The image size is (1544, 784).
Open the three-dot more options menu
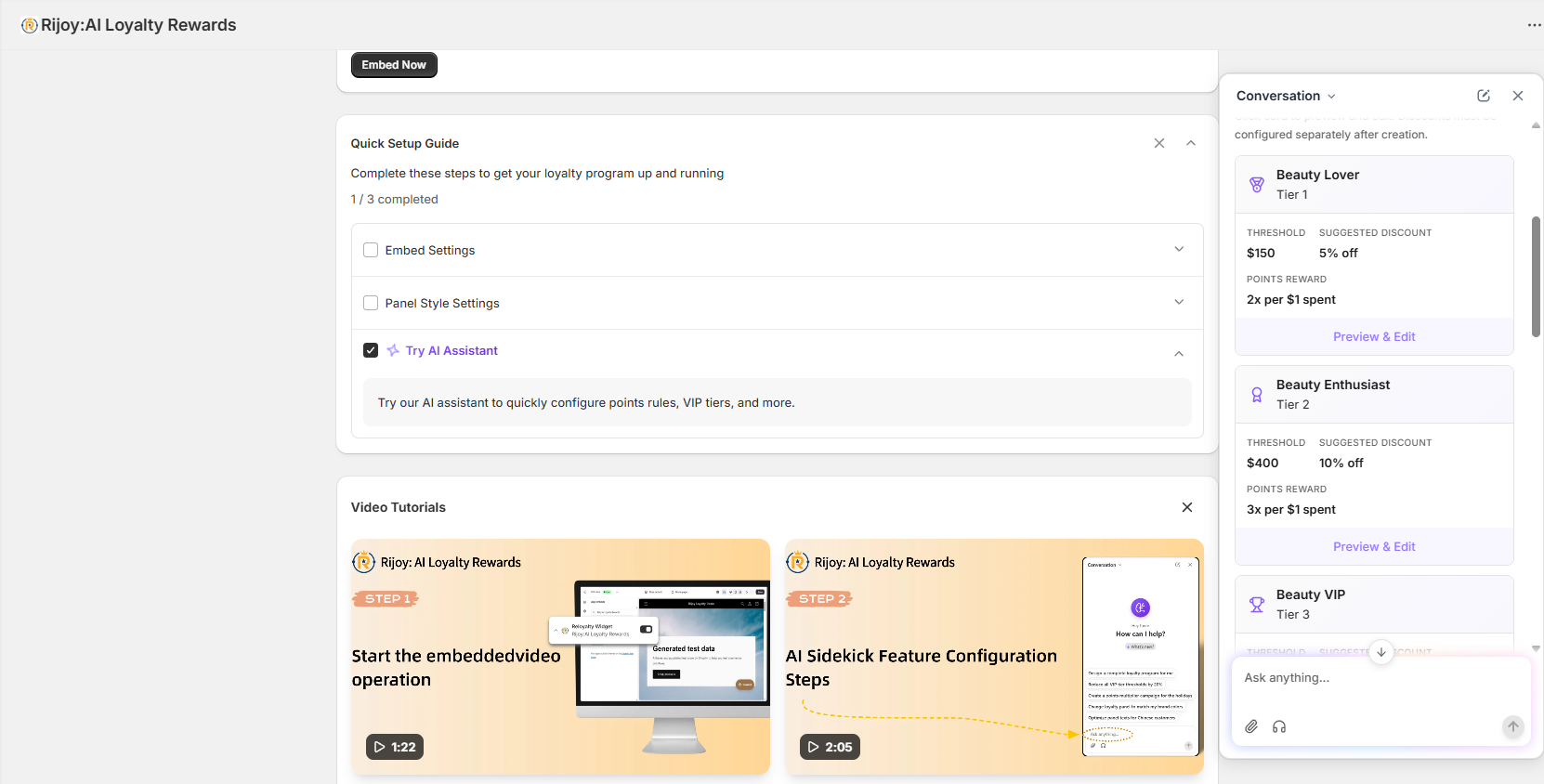(x=1534, y=25)
